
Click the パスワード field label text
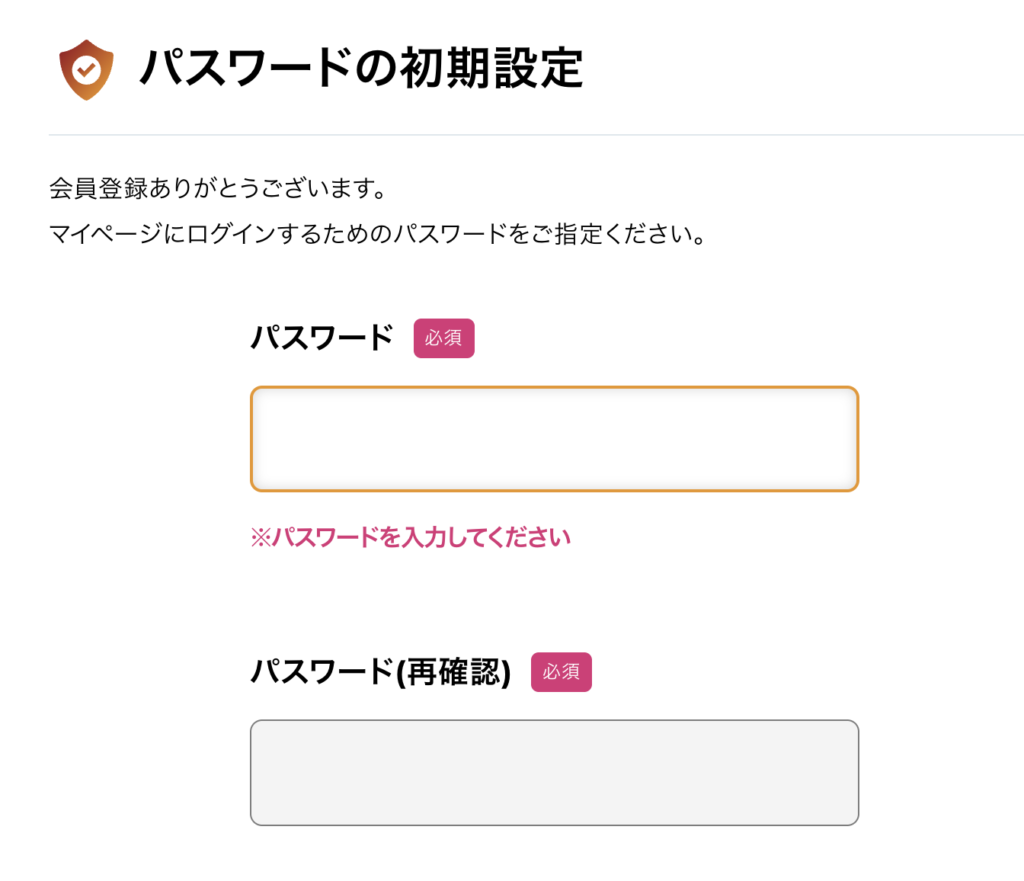click(x=322, y=338)
